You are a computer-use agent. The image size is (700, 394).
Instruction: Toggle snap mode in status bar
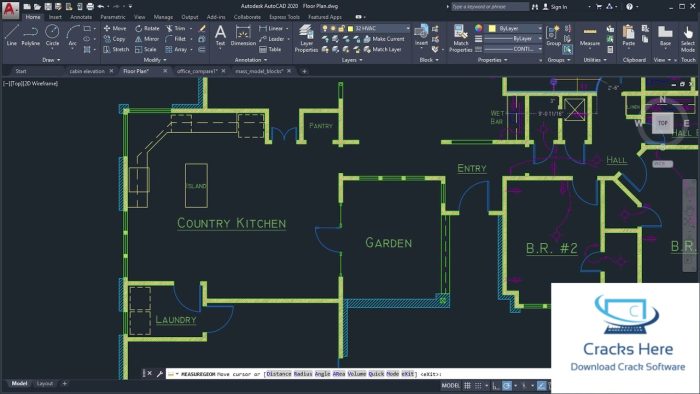(478, 386)
